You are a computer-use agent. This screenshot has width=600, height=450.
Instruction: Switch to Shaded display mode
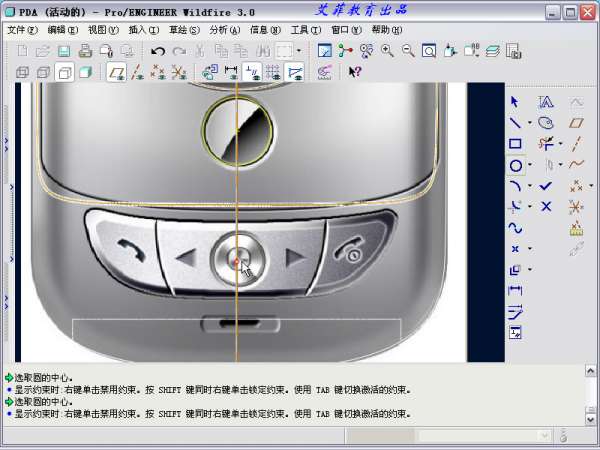pyautogui.click(x=85, y=72)
